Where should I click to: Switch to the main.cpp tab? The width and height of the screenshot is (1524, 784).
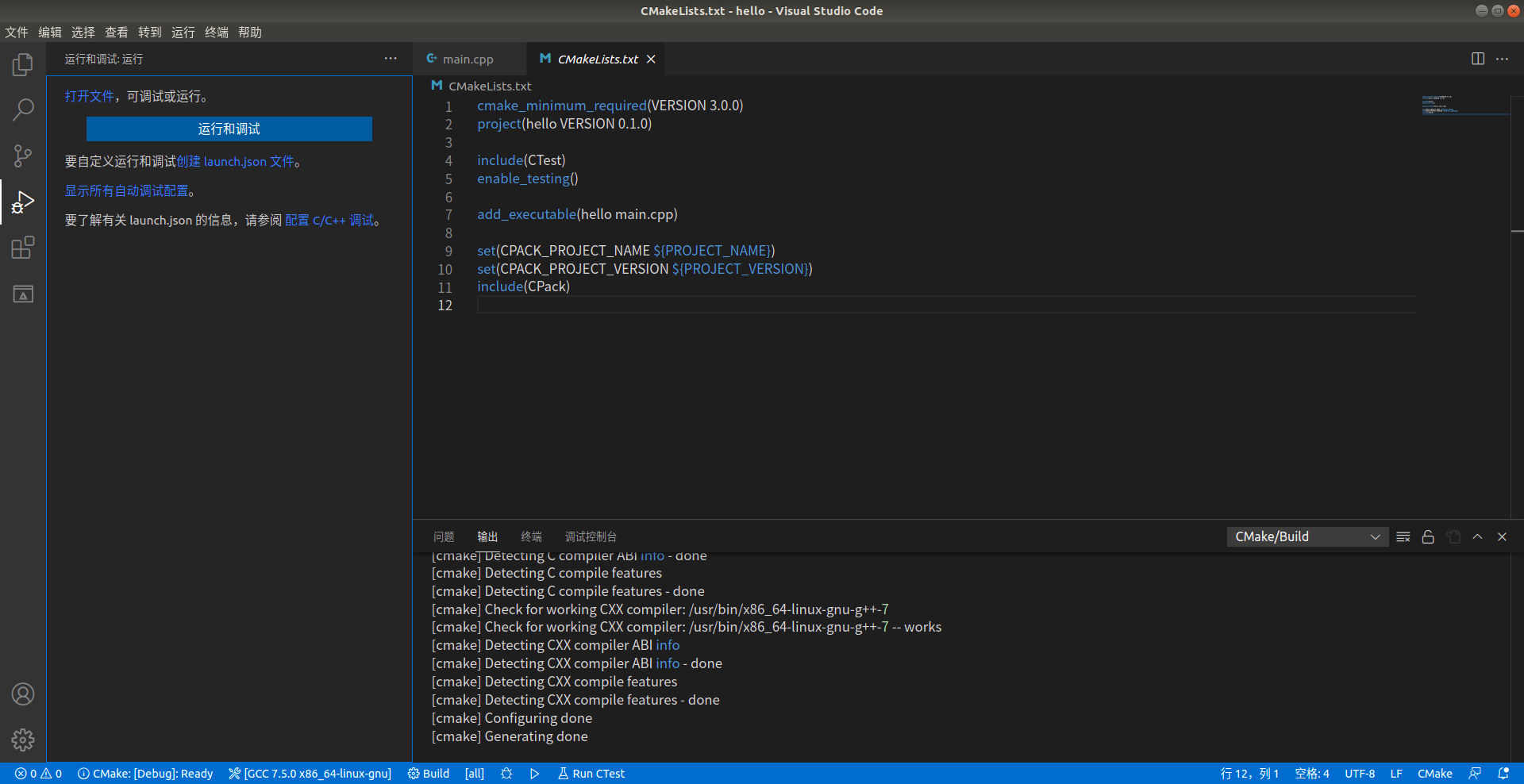click(468, 60)
